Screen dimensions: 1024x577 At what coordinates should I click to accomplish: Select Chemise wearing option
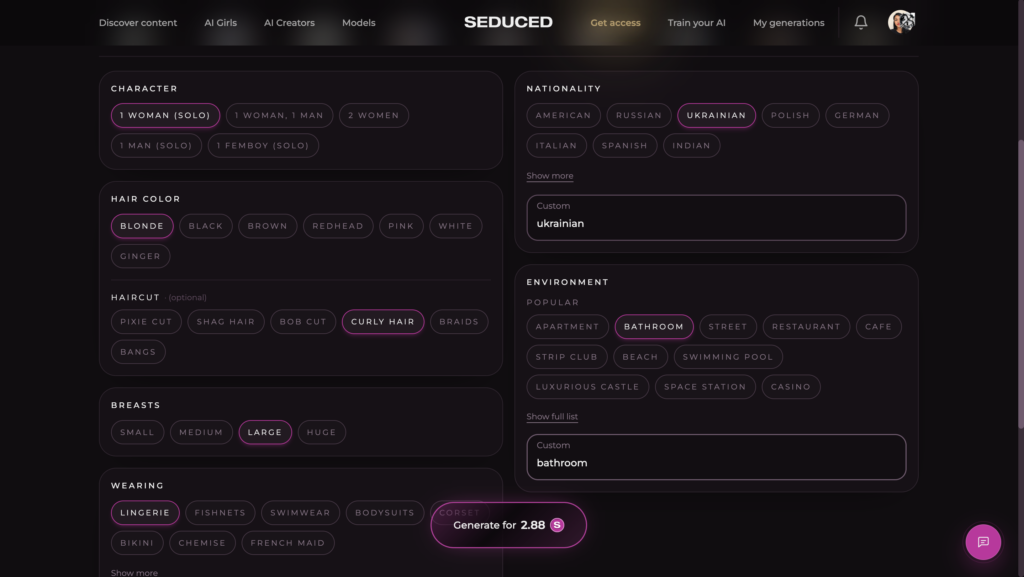pos(202,543)
